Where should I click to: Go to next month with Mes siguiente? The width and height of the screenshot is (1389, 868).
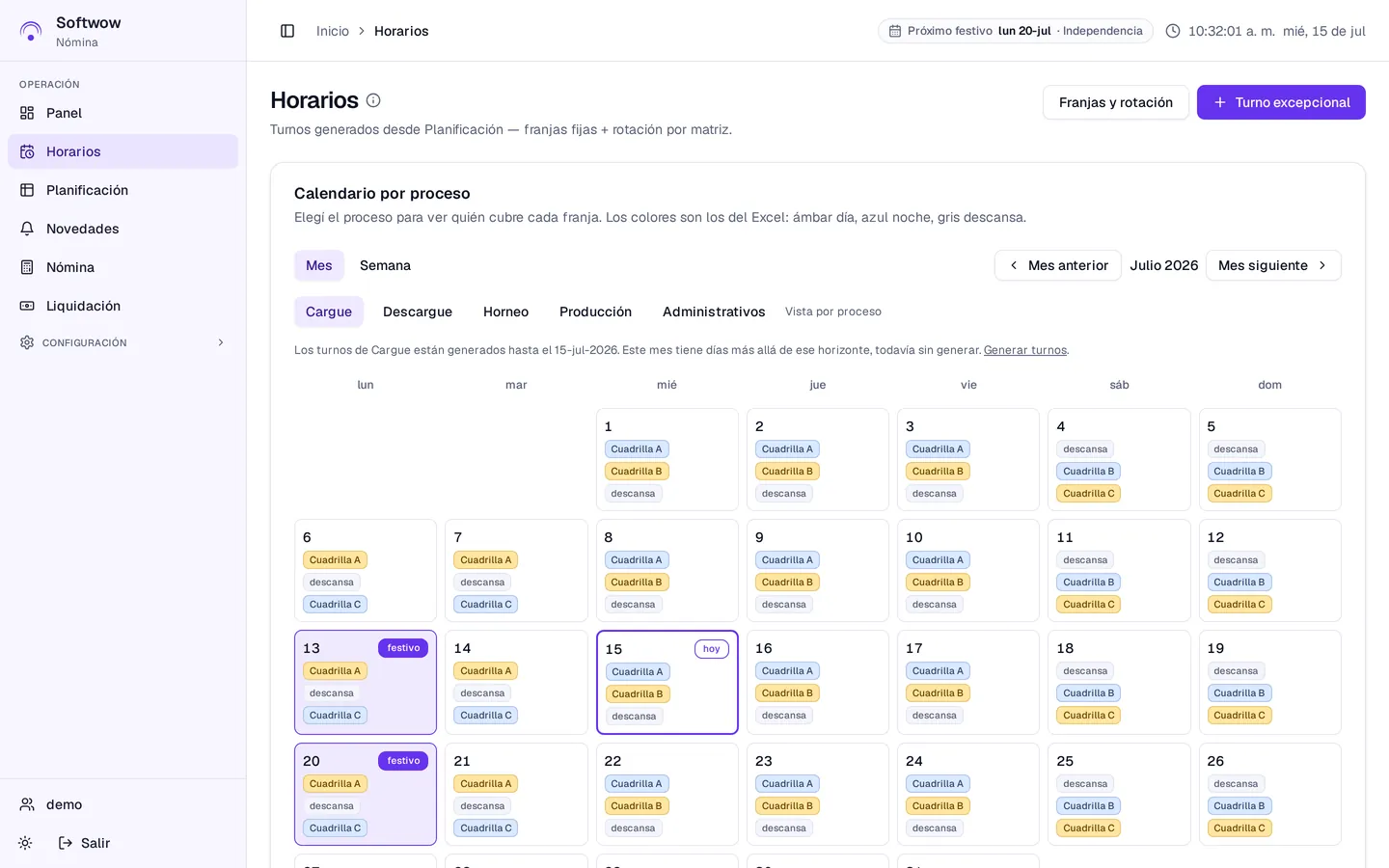(x=1273, y=265)
